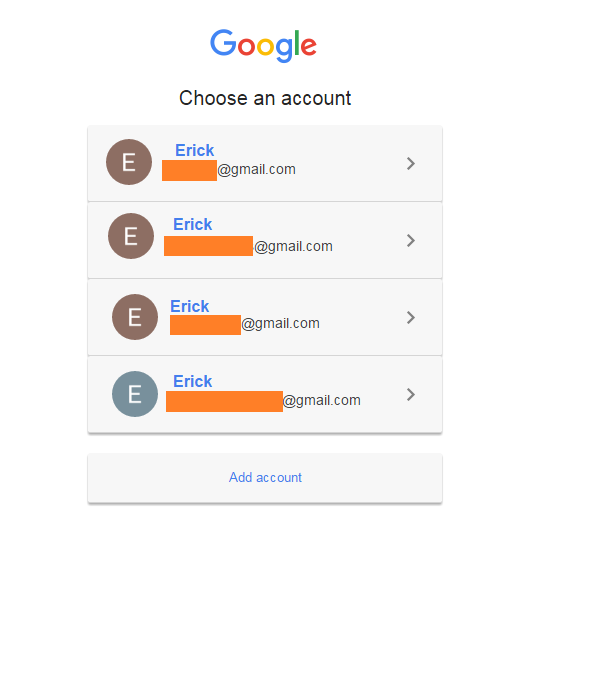Click the second account's brown E avatar
Image resolution: width=606 pixels, height=694 pixels.
[131, 236]
